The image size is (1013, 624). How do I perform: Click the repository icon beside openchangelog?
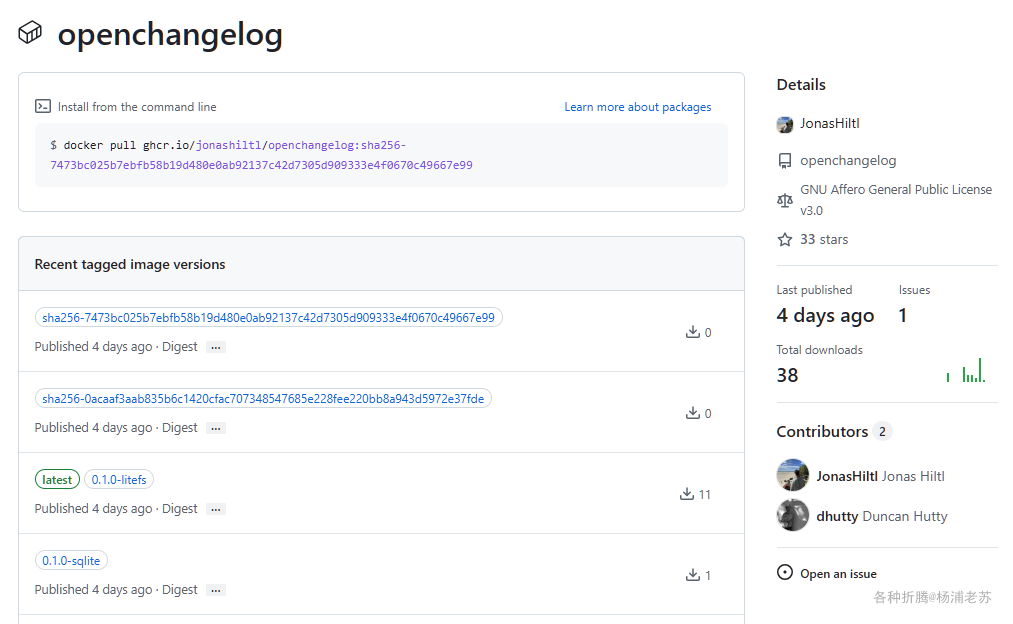[x=785, y=161]
